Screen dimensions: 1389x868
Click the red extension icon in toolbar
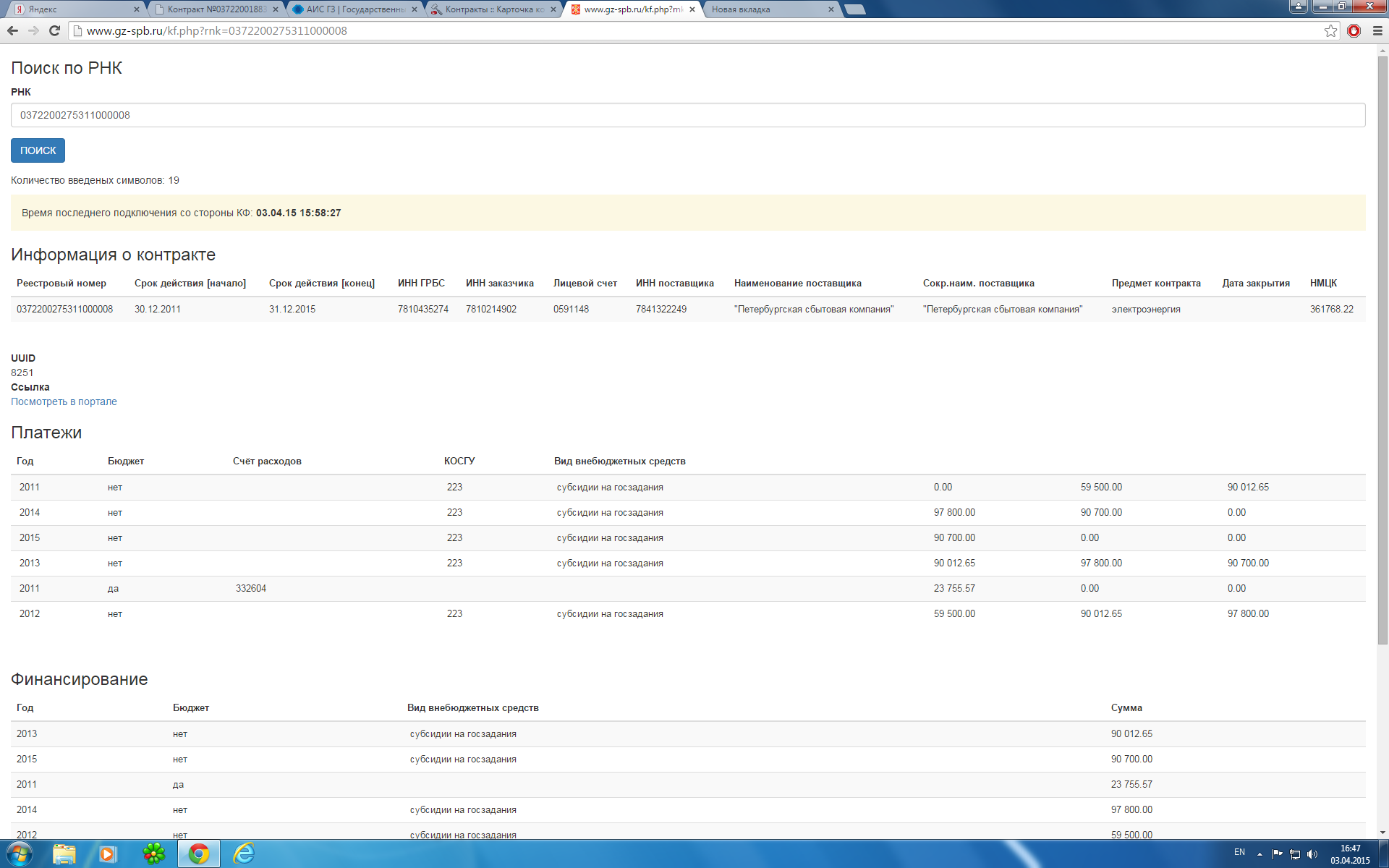(1354, 30)
